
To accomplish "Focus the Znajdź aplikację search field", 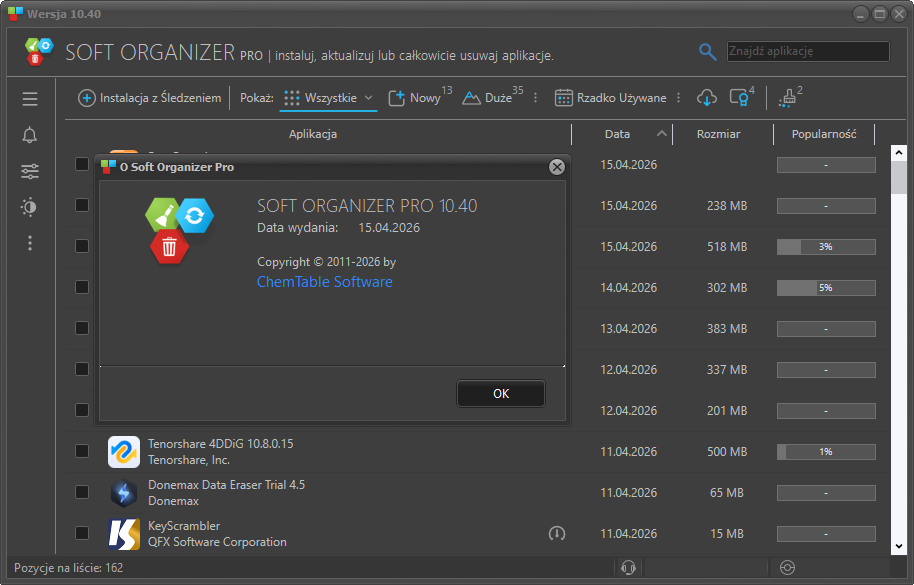I will [x=808, y=51].
